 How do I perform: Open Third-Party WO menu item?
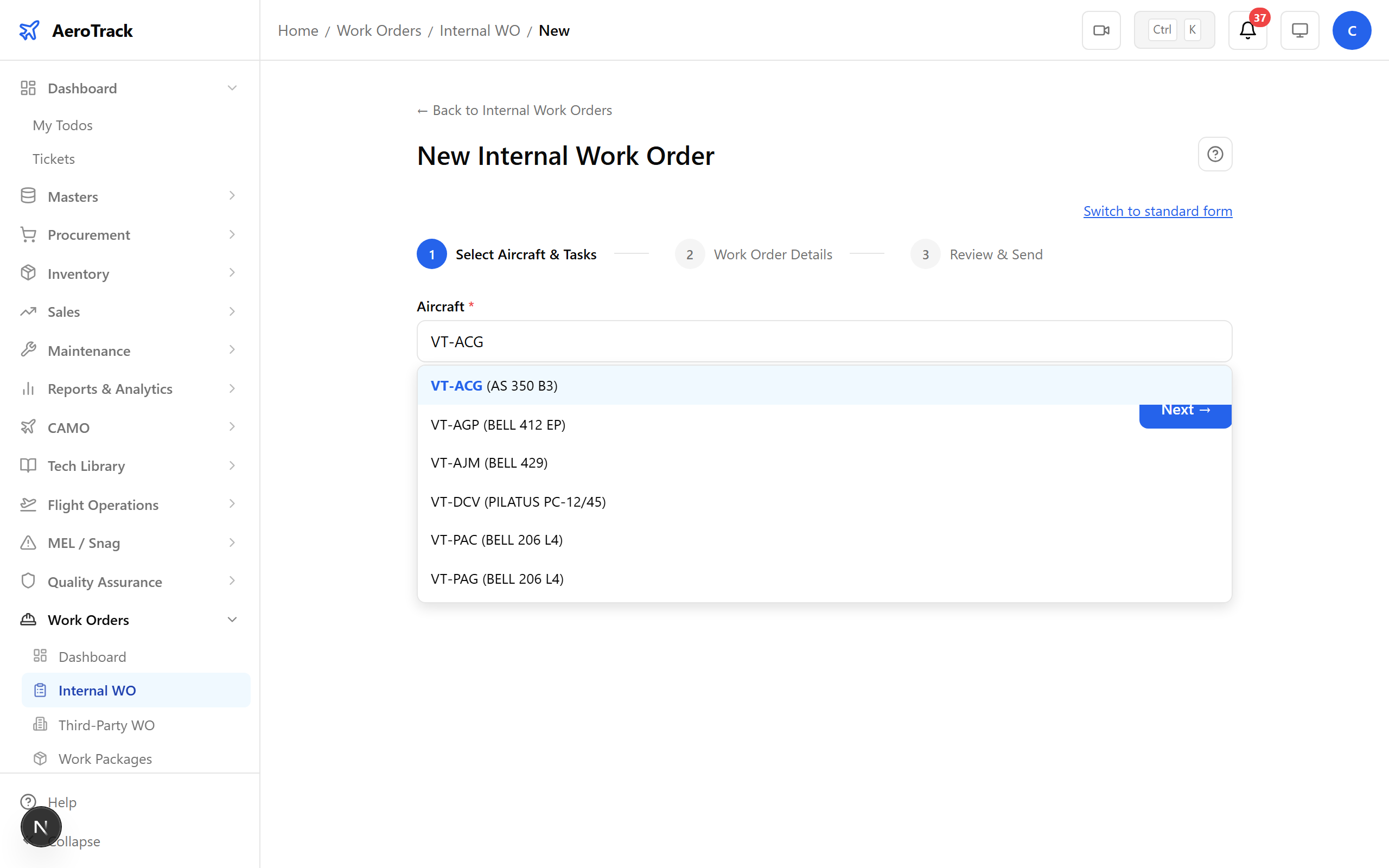click(106, 725)
